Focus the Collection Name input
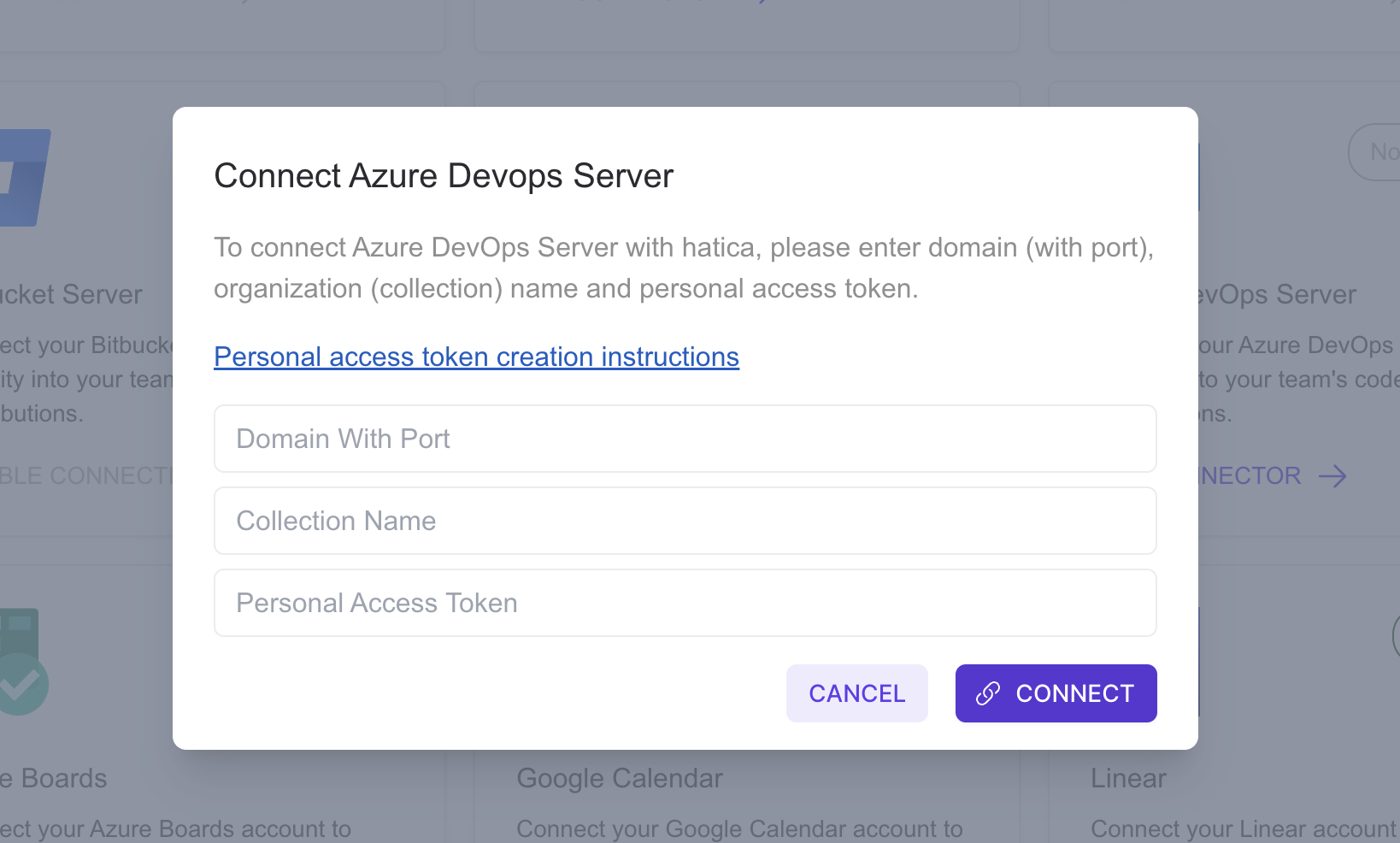 [685, 521]
